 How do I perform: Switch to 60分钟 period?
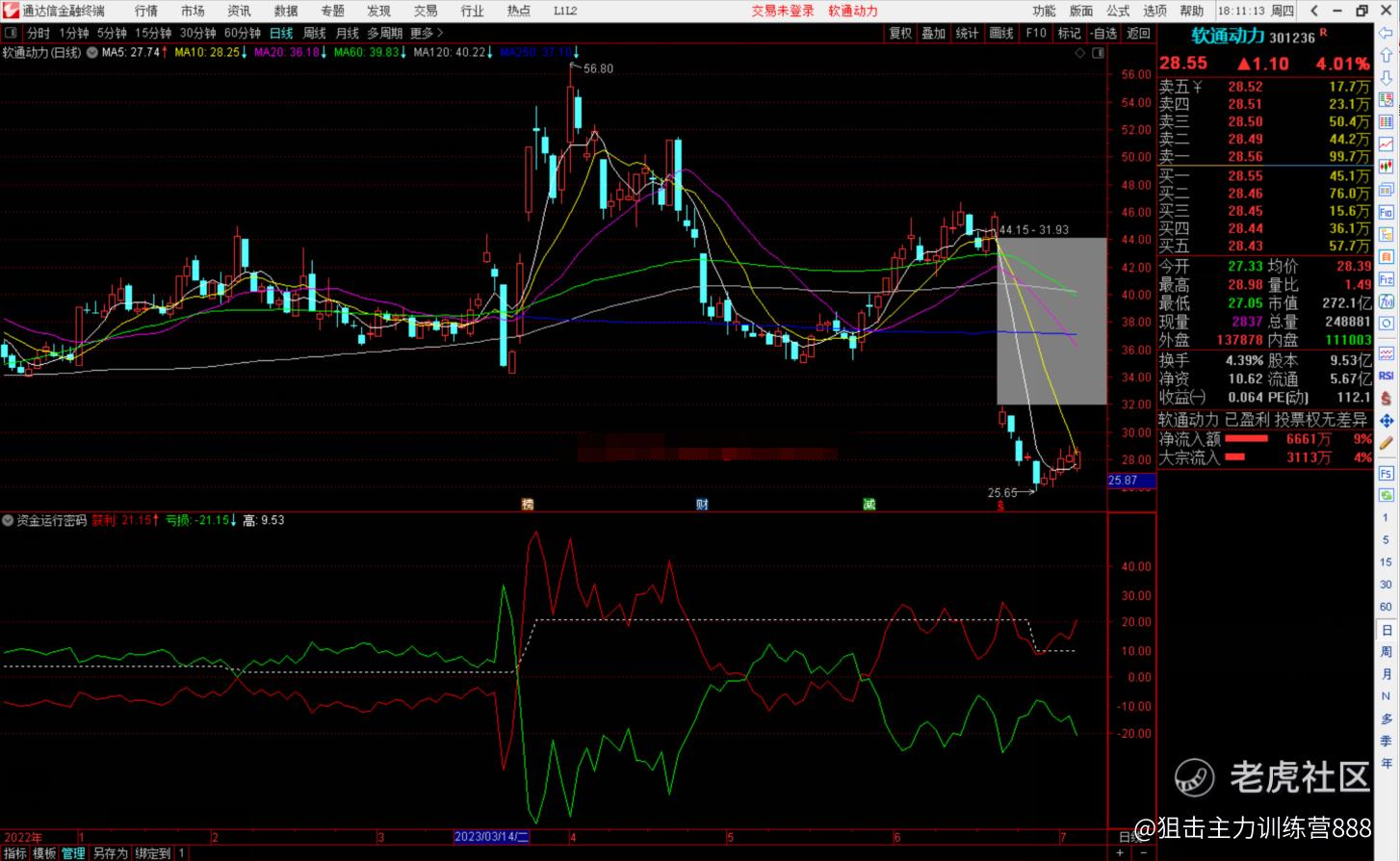pos(243,33)
